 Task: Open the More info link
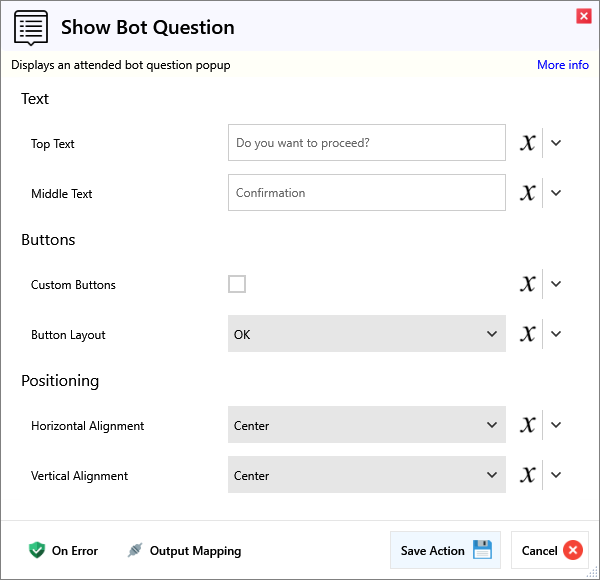point(562,65)
